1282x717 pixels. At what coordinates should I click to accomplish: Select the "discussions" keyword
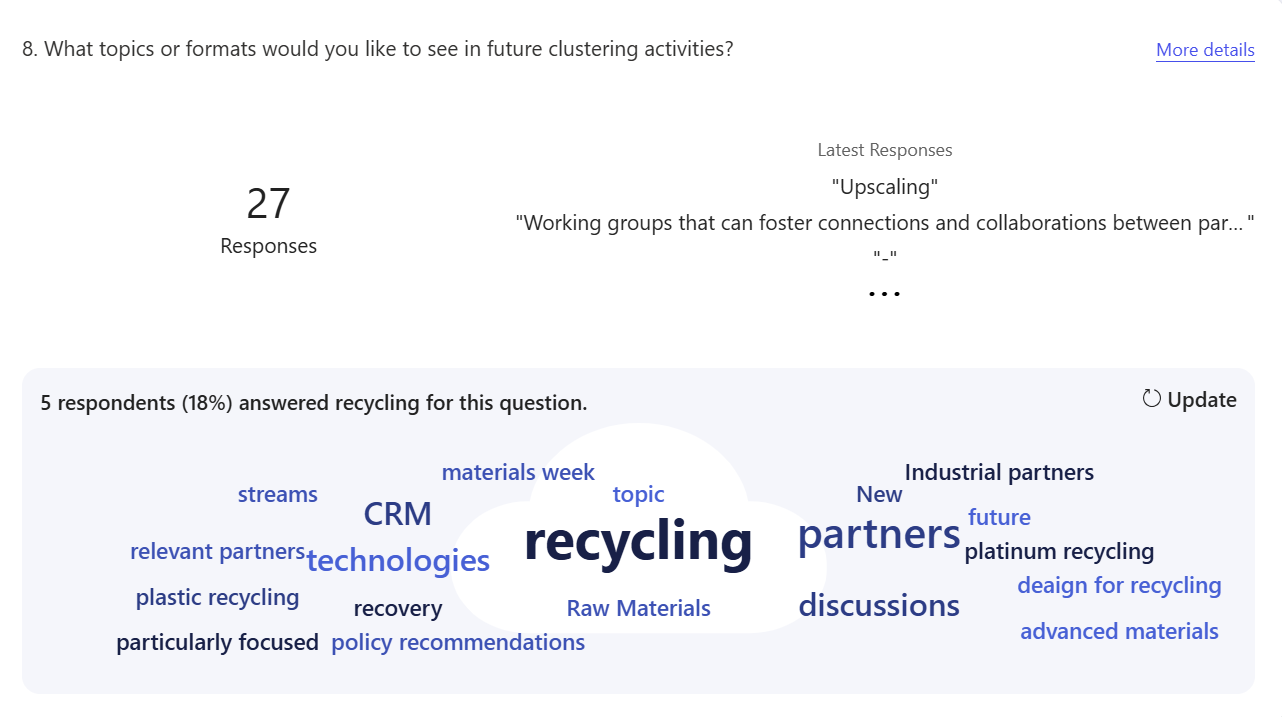tap(879, 605)
